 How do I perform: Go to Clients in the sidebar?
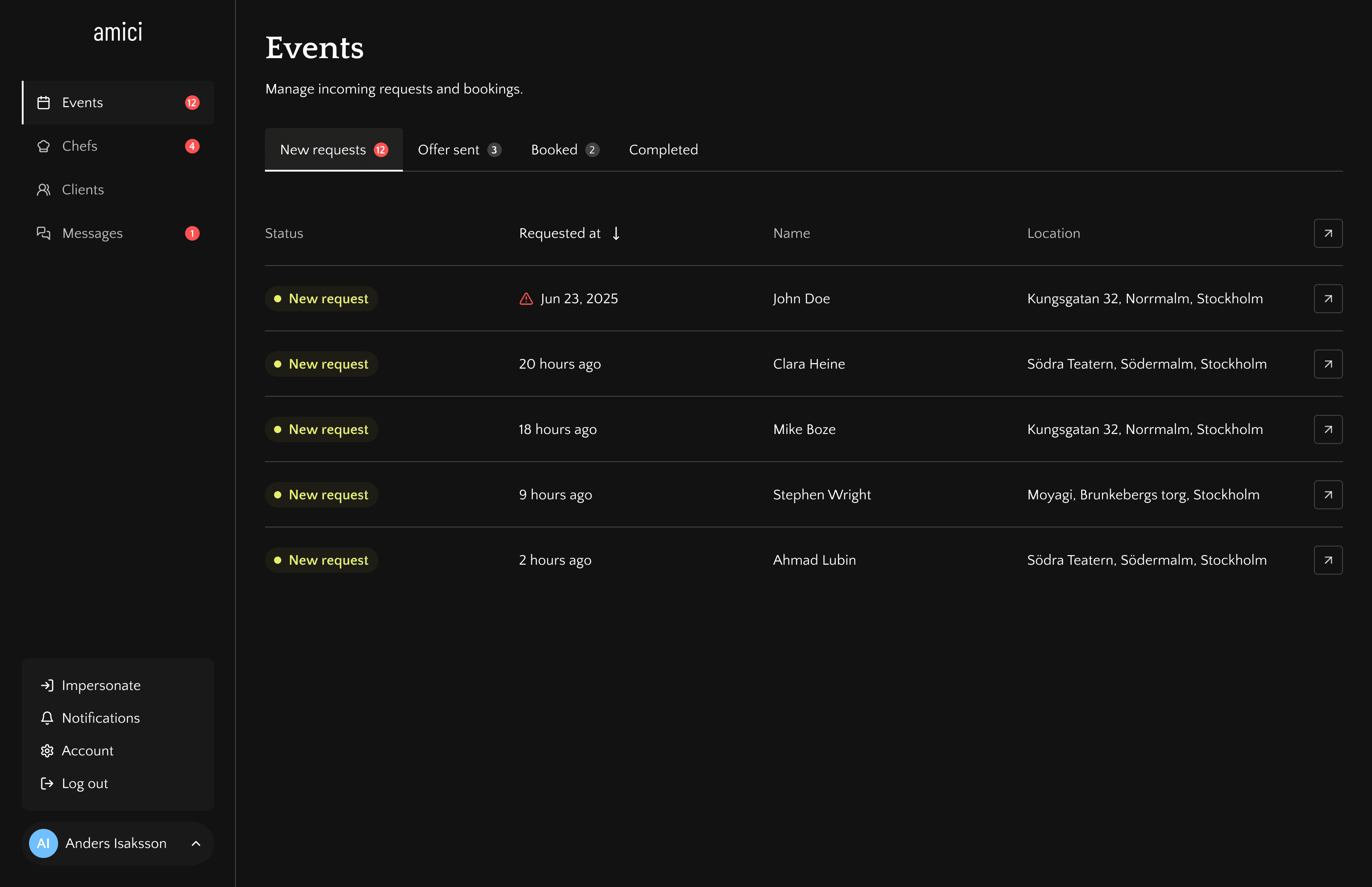(x=118, y=189)
